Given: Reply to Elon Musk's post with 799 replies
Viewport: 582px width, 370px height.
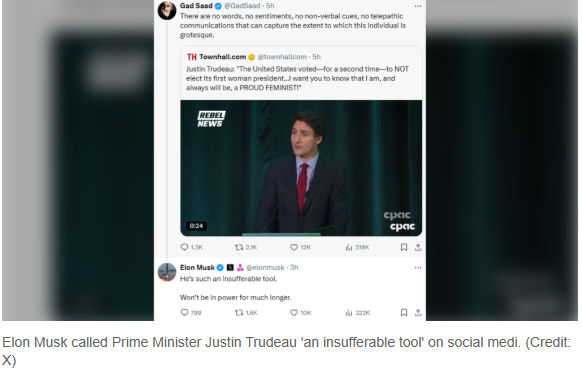Looking at the screenshot, I should click(x=184, y=312).
